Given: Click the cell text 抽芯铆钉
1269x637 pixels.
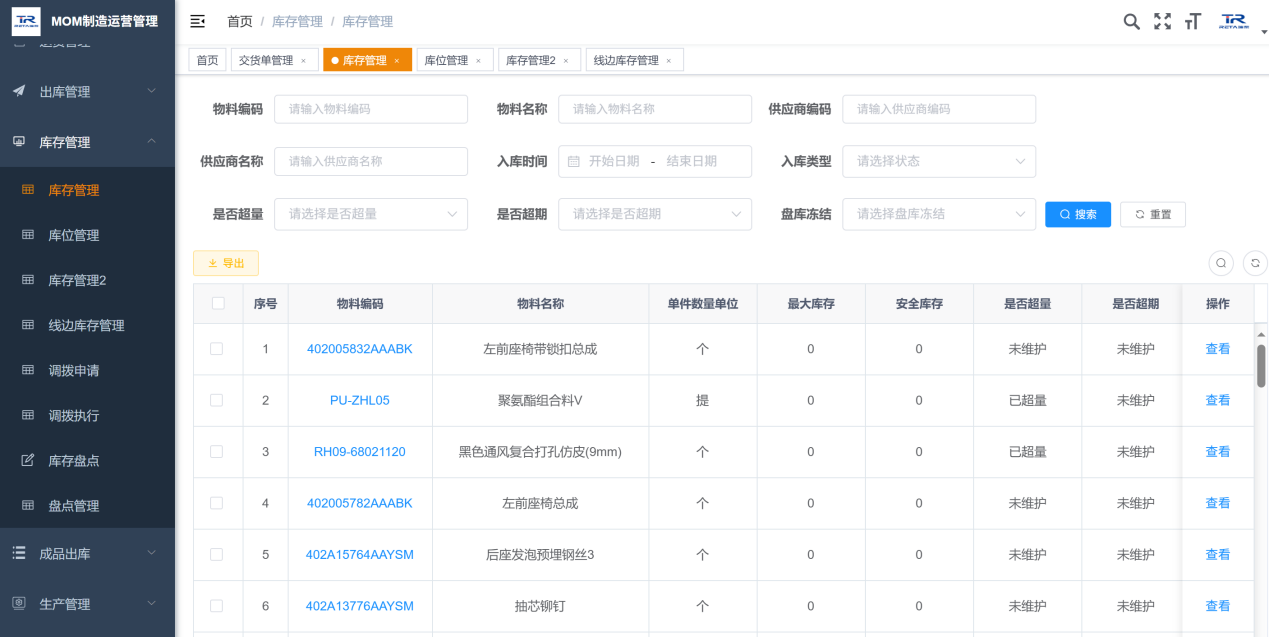Looking at the screenshot, I should pyautogui.click(x=540, y=606).
